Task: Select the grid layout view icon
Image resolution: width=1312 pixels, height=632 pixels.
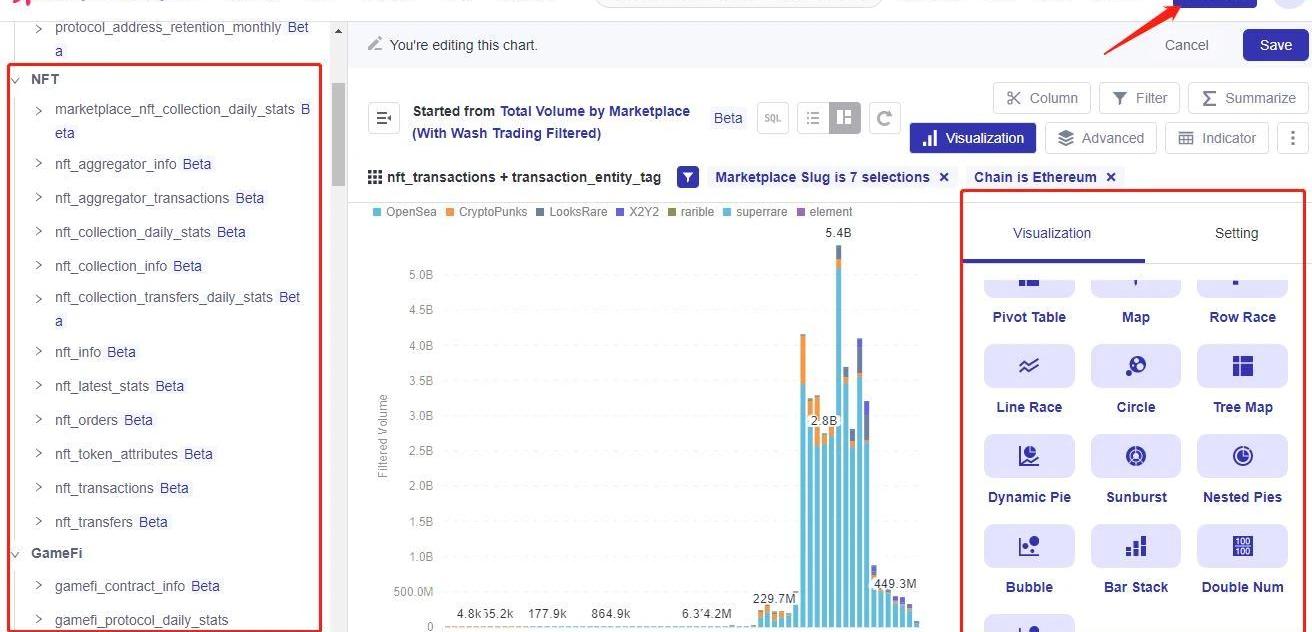Action: 845,118
